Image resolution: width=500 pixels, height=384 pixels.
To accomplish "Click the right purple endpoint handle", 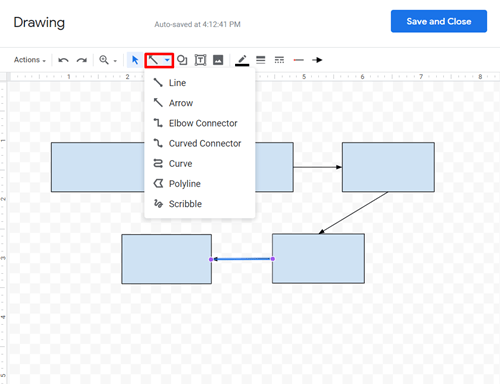I will [x=273, y=259].
